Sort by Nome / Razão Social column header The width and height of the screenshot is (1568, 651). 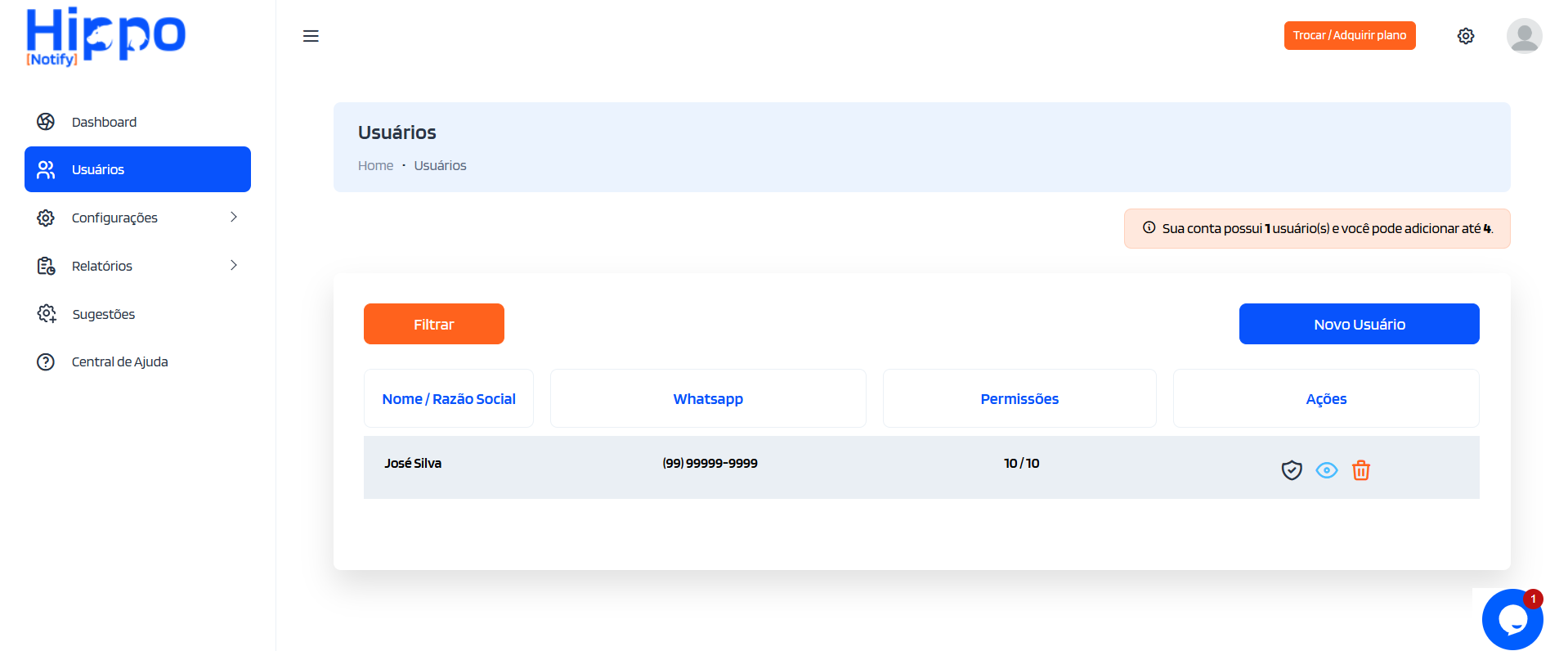[449, 398]
